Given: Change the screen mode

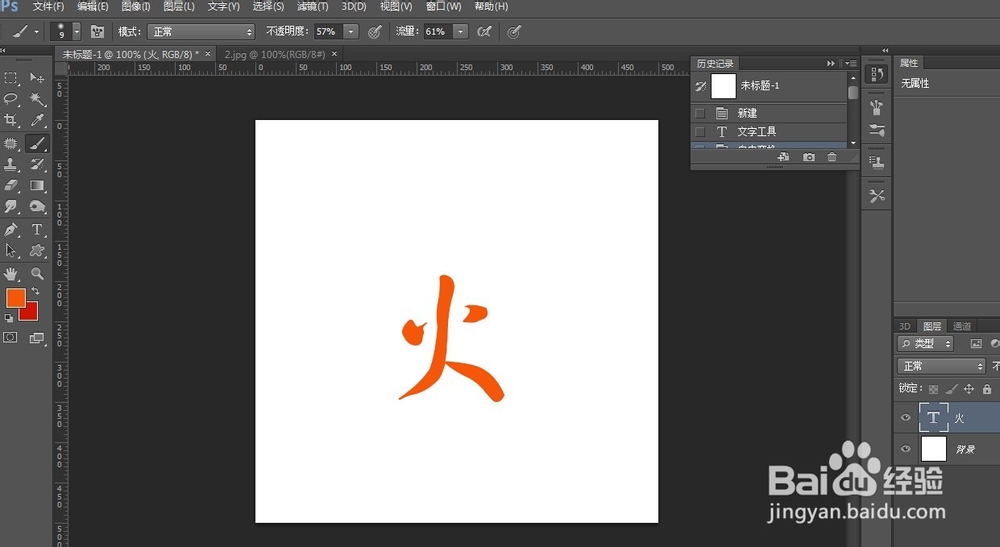Looking at the screenshot, I should (x=37, y=338).
